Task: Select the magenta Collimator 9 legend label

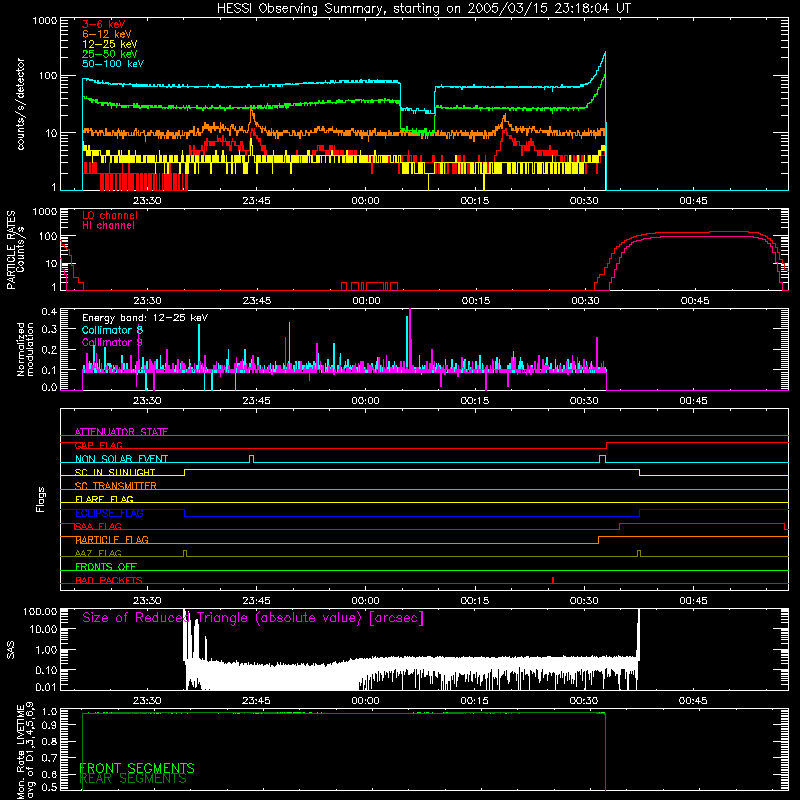Action: pyautogui.click(x=112, y=342)
